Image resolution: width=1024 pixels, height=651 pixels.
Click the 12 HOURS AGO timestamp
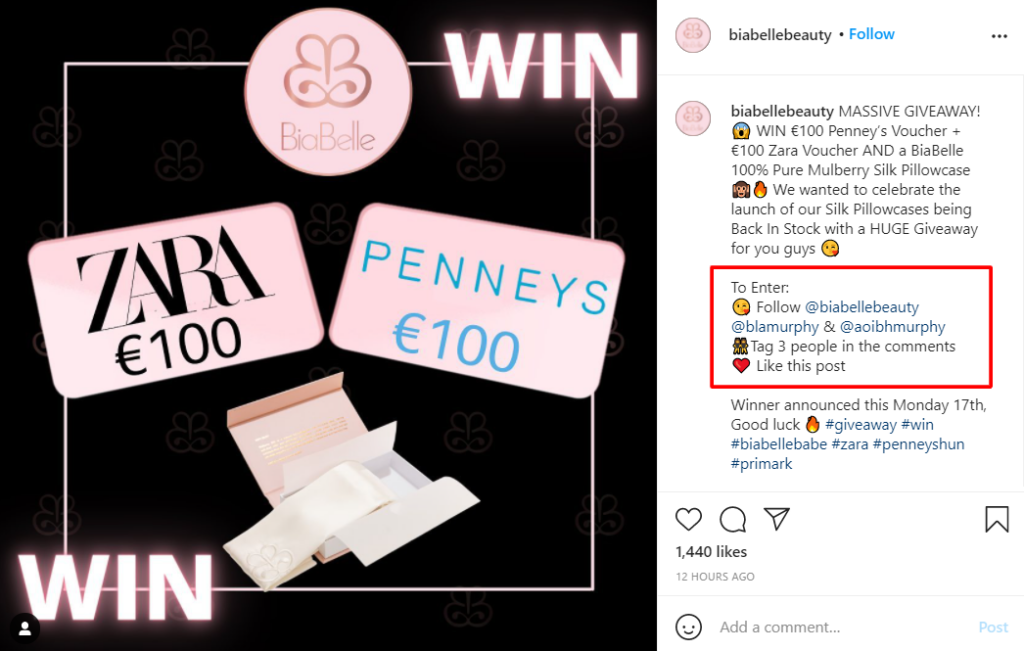[715, 577]
